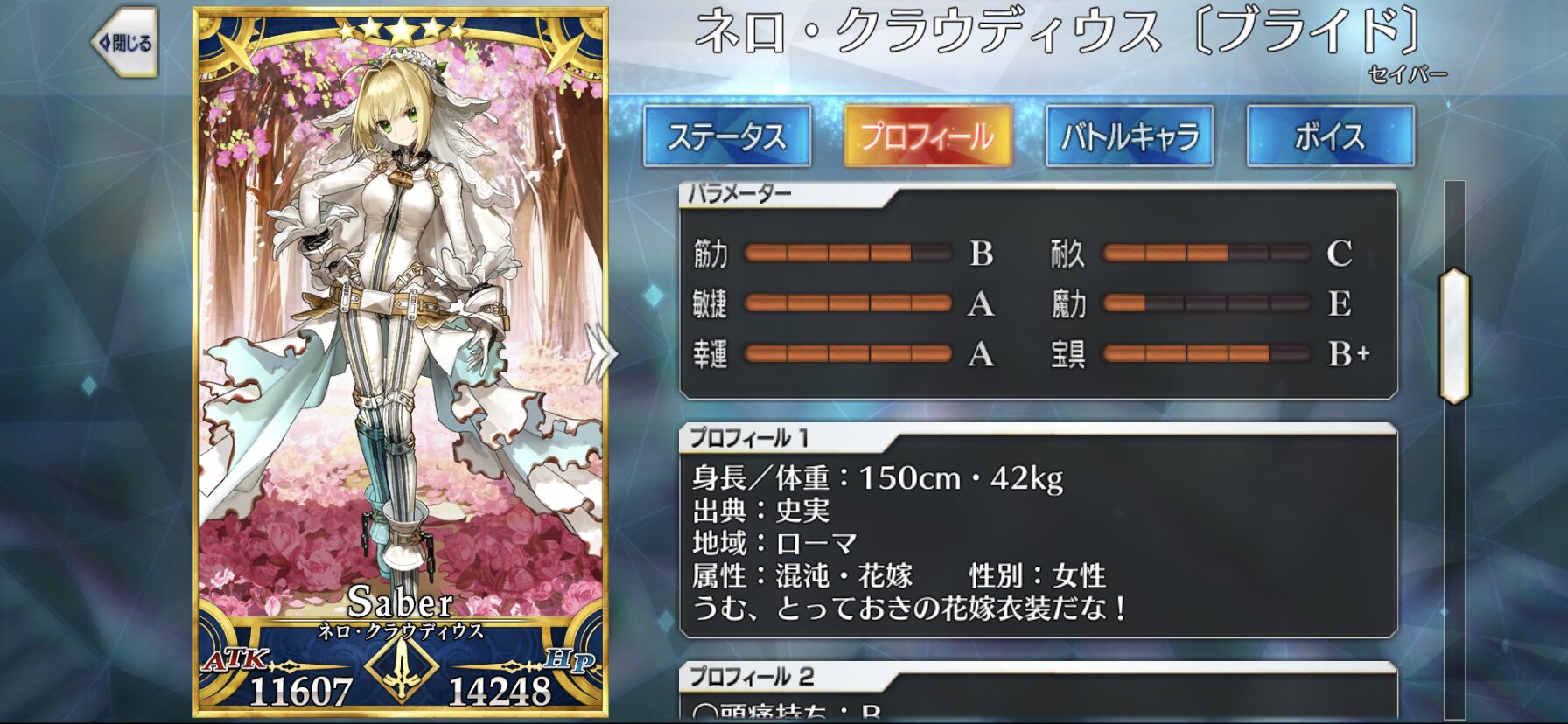Close the profile with 閉じる button
The image size is (1568, 724).
(124, 43)
